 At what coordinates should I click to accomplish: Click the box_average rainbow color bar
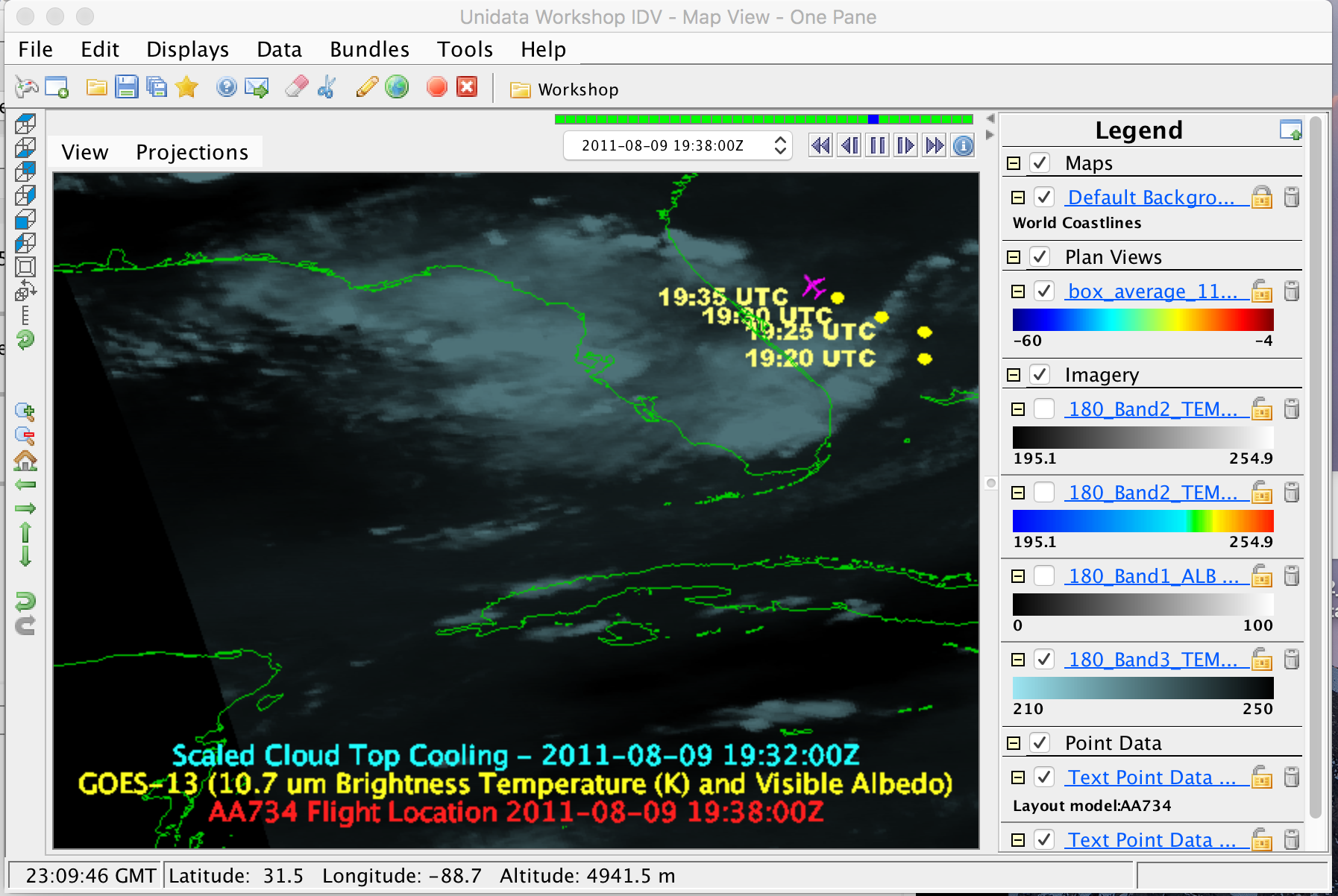[x=1143, y=320]
